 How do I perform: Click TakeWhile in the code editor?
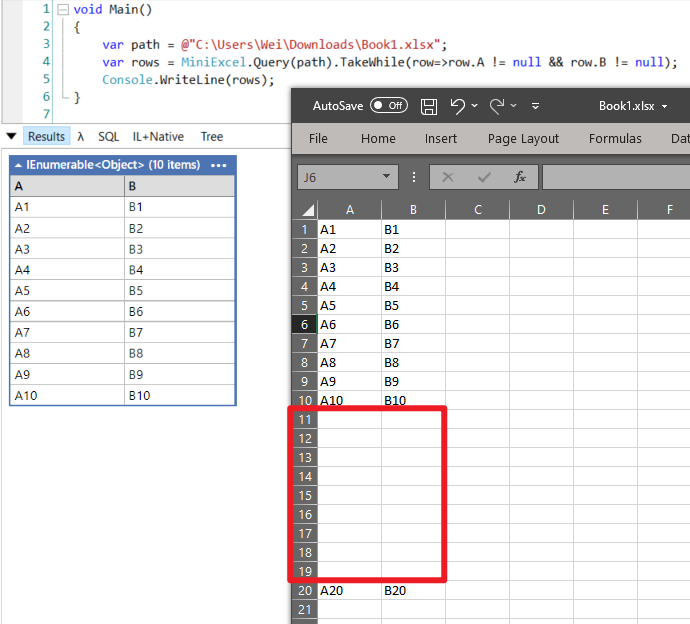pos(372,62)
